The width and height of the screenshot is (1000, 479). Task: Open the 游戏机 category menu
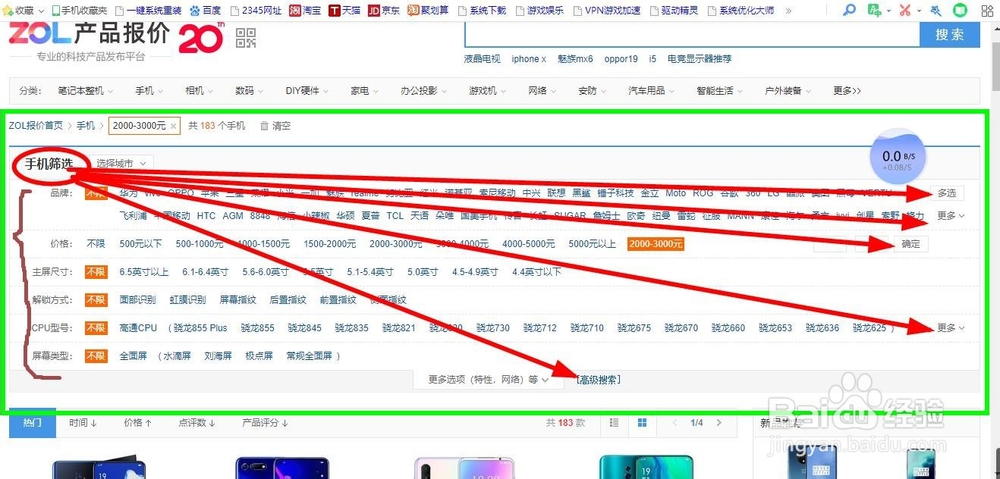(487, 91)
